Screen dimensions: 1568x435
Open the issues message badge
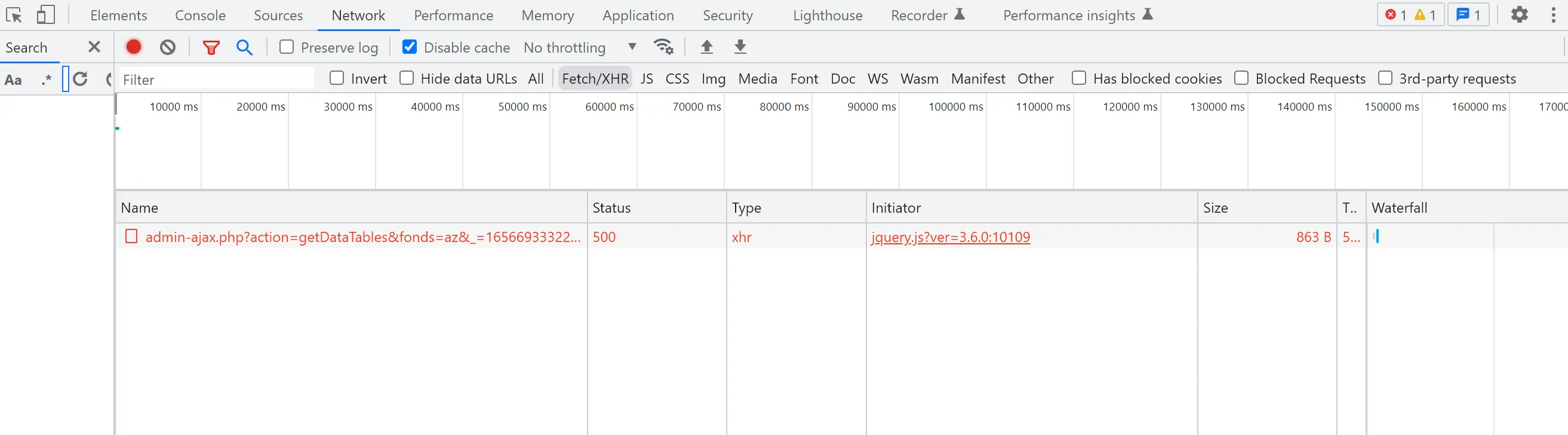[x=1468, y=14]
